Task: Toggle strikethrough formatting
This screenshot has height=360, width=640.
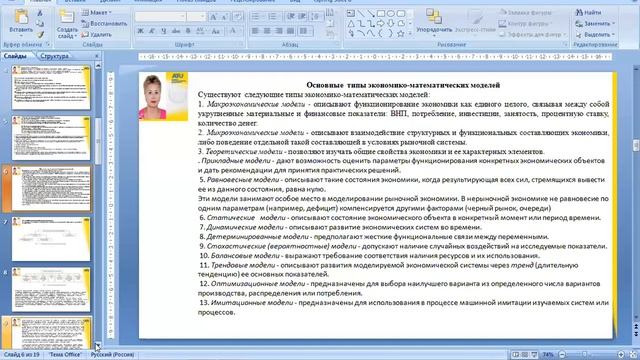Action: tap(176, 31)
